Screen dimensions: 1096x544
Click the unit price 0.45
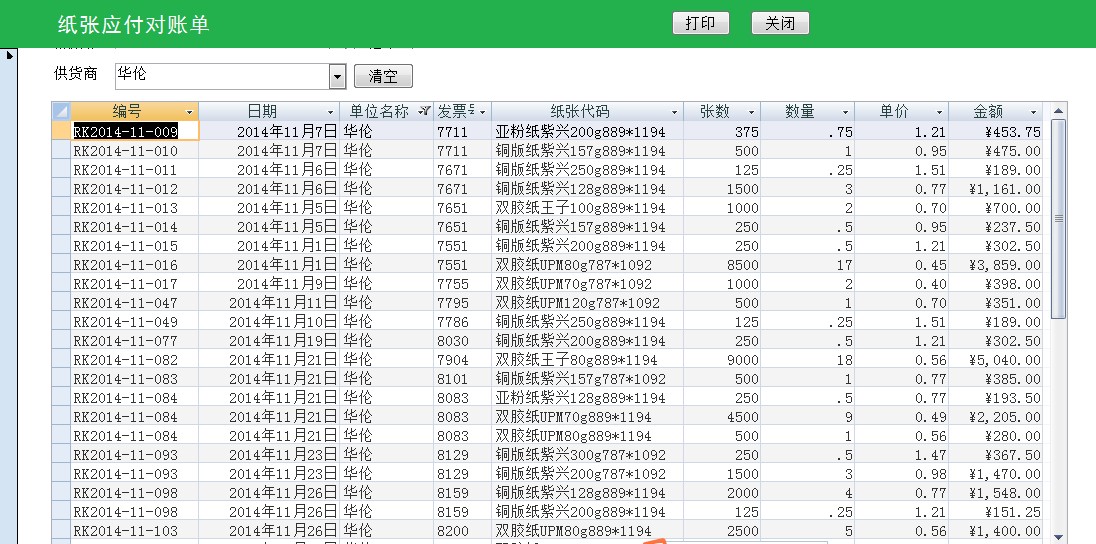tap(902, 265)
